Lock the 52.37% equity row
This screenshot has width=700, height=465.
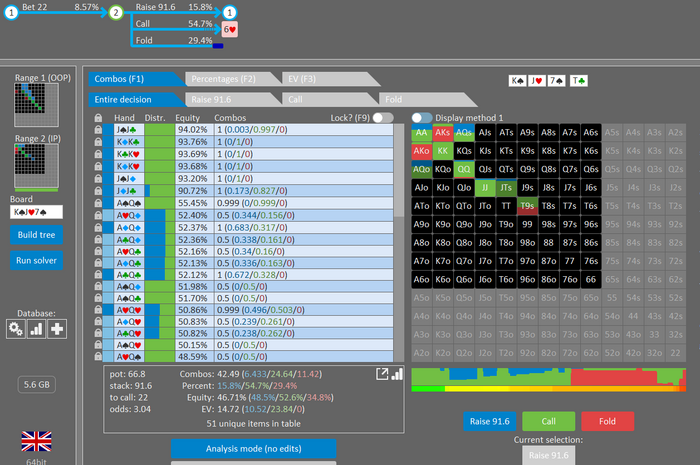(x=98, y=228)
